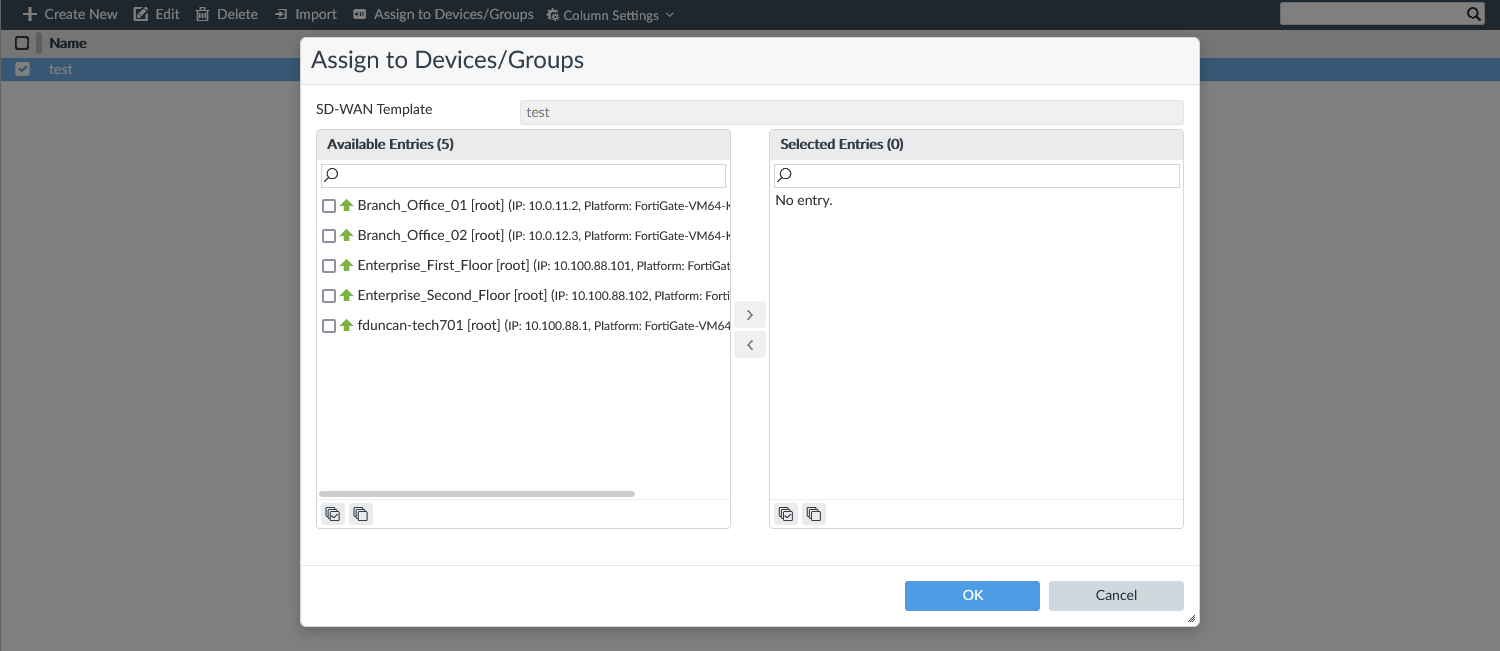Deselect all entries in Selected Entries list
This screenshot has width=1500, height=651.
[814, 514]
